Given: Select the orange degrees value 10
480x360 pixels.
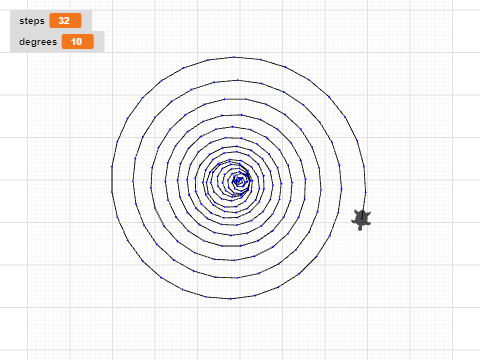Looking at the screenshot, I should pyautogui.click(x=77, y=42).
